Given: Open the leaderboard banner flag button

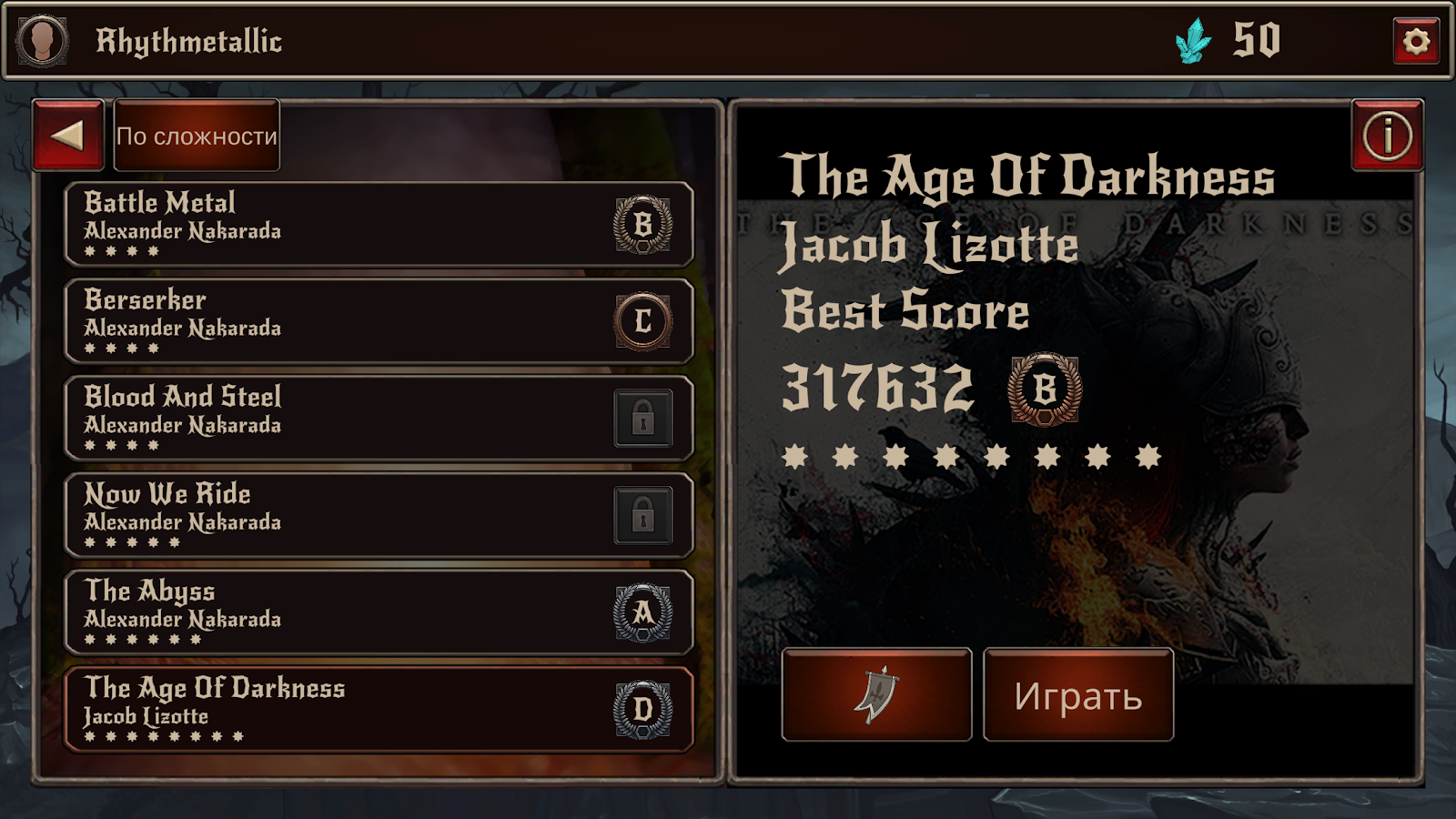Looking at the screenshot, I should pos(876,695).
